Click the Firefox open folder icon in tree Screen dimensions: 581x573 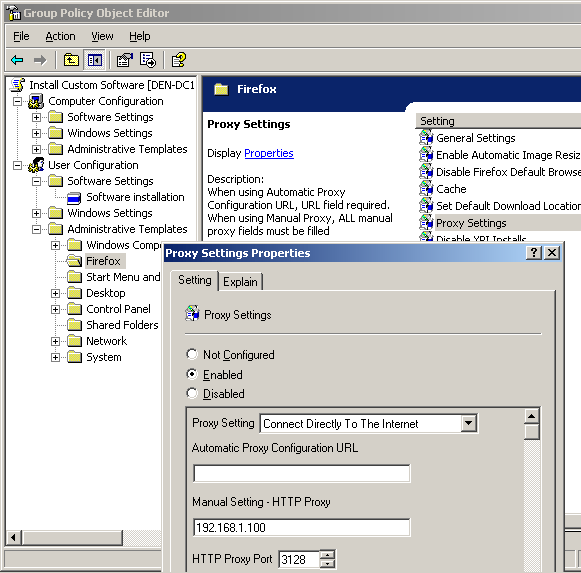74,261
